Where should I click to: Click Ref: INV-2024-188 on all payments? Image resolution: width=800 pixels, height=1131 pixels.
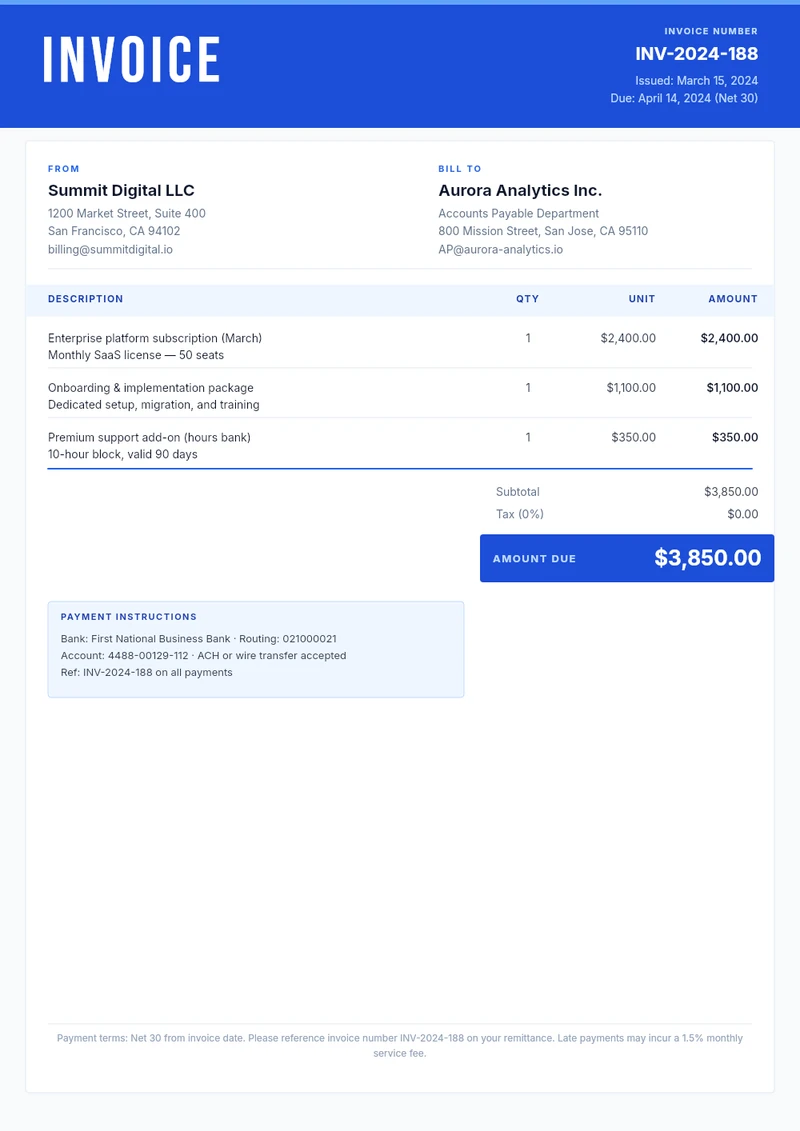(146, 672)
